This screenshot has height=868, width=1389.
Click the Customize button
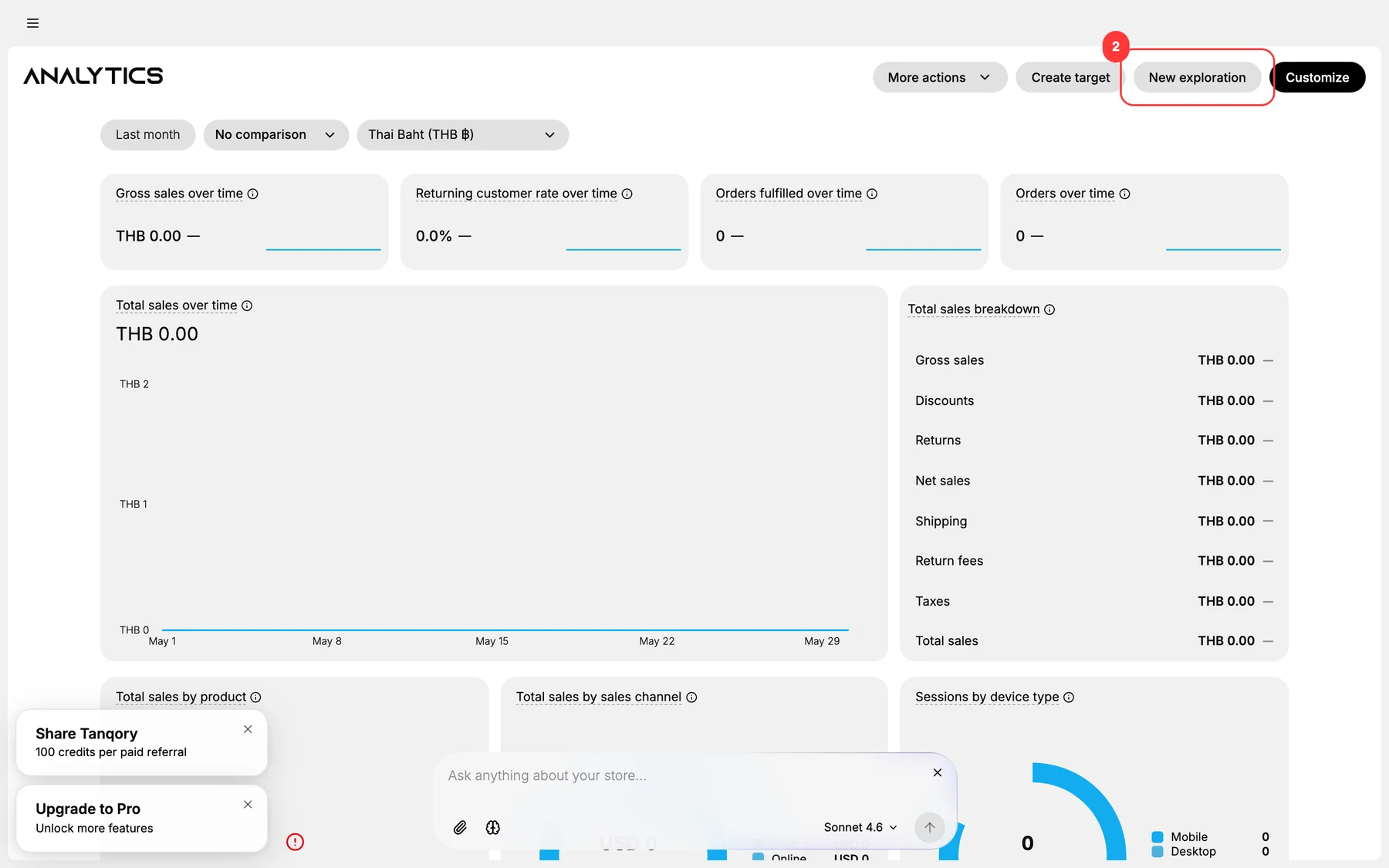pyautogui.click(x=1317, y=77)
